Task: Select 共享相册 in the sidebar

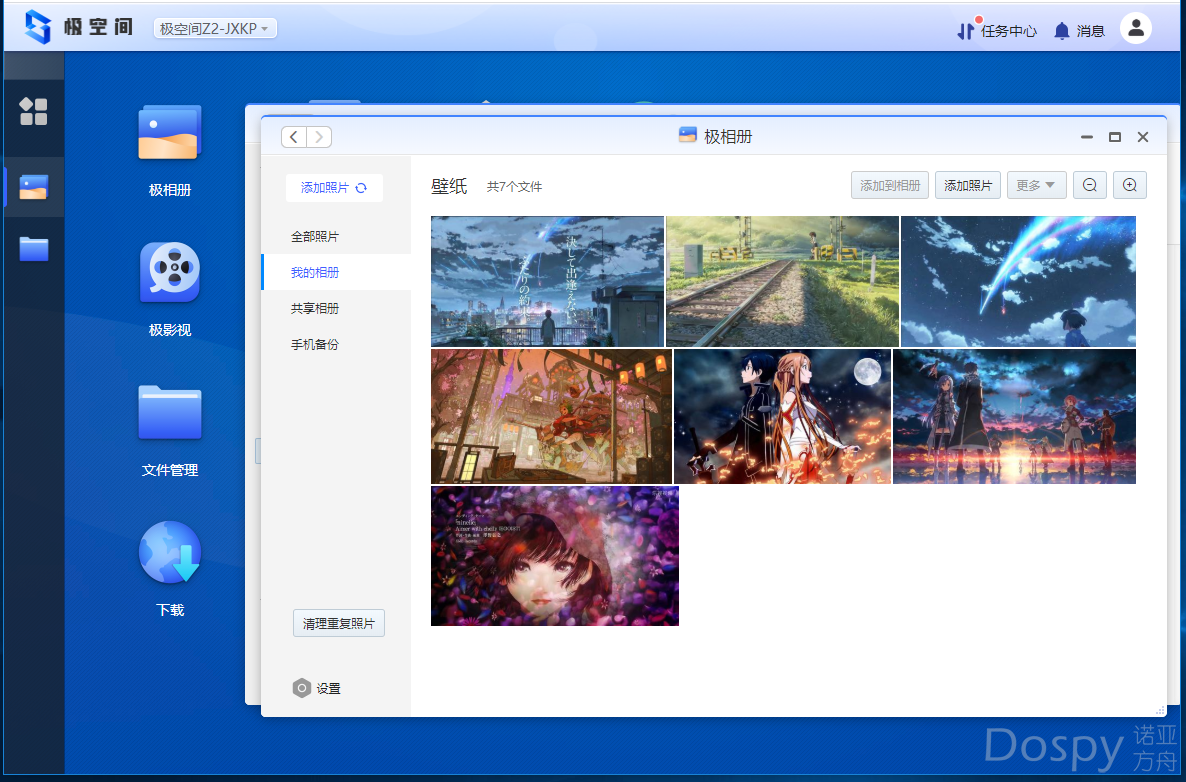Action: coord(336,309)
